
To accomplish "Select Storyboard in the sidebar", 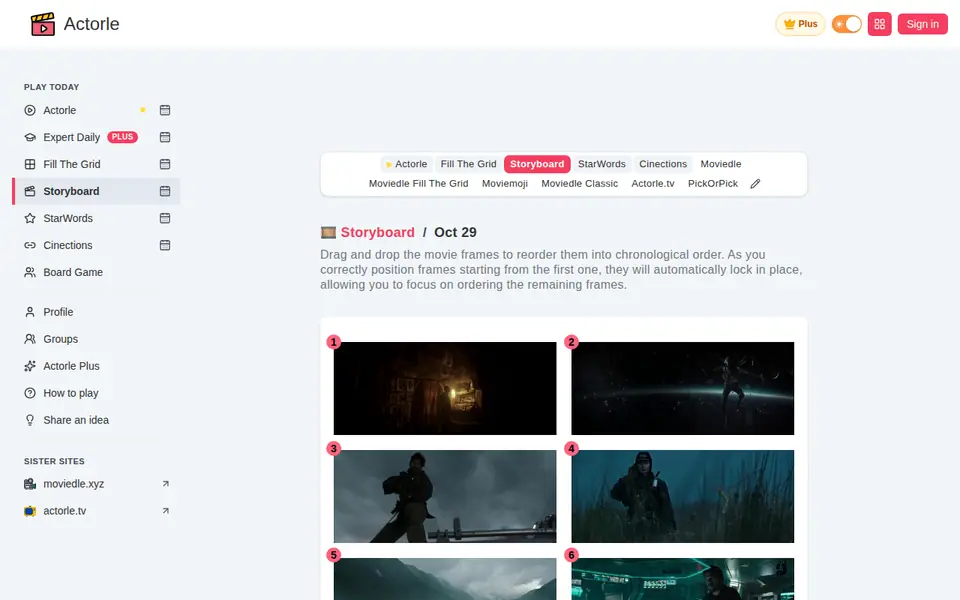I will pos(71,191).
